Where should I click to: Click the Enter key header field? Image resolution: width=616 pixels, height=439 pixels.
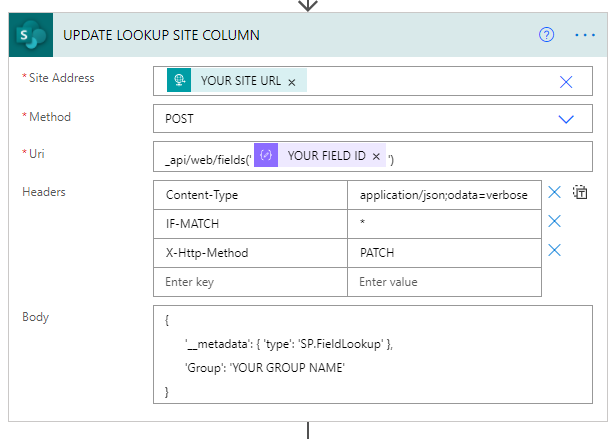point(250,282)
